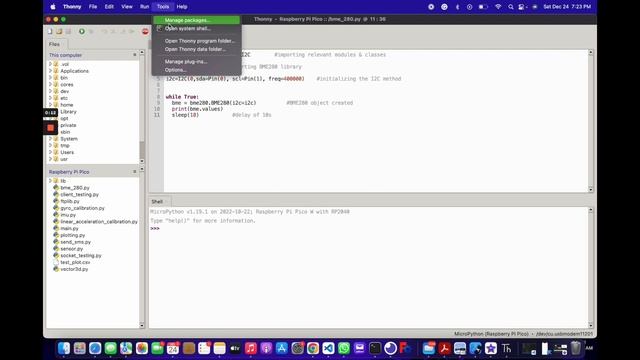Select Manage packages... menu entry
This screenshot has width=640, height=360.
(x=197, y=20)
